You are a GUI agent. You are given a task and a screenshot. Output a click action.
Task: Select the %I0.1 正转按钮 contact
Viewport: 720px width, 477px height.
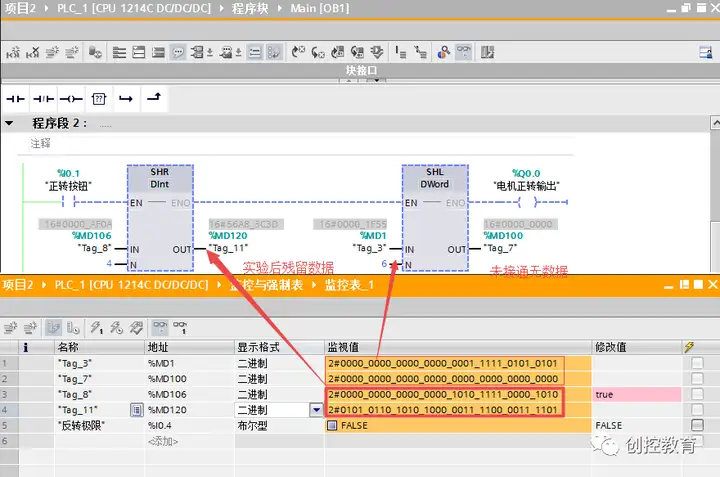[x=68, y=202]
